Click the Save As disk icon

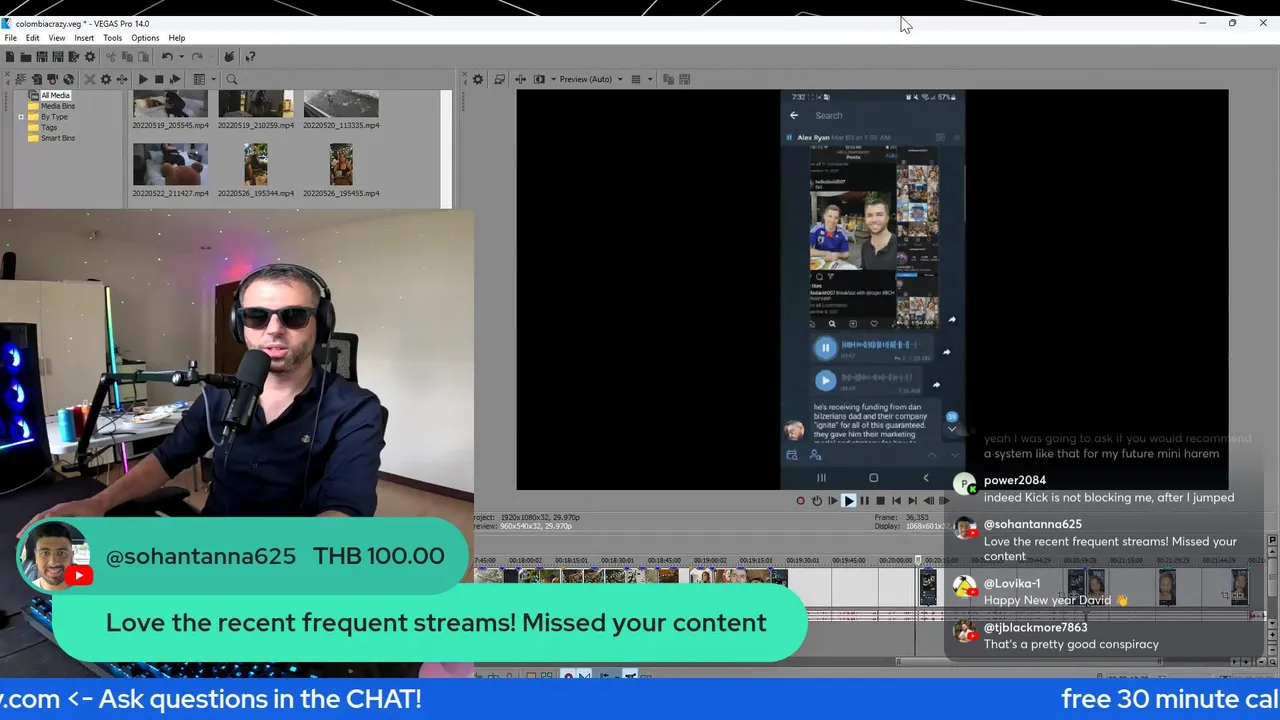click(58, 57)
